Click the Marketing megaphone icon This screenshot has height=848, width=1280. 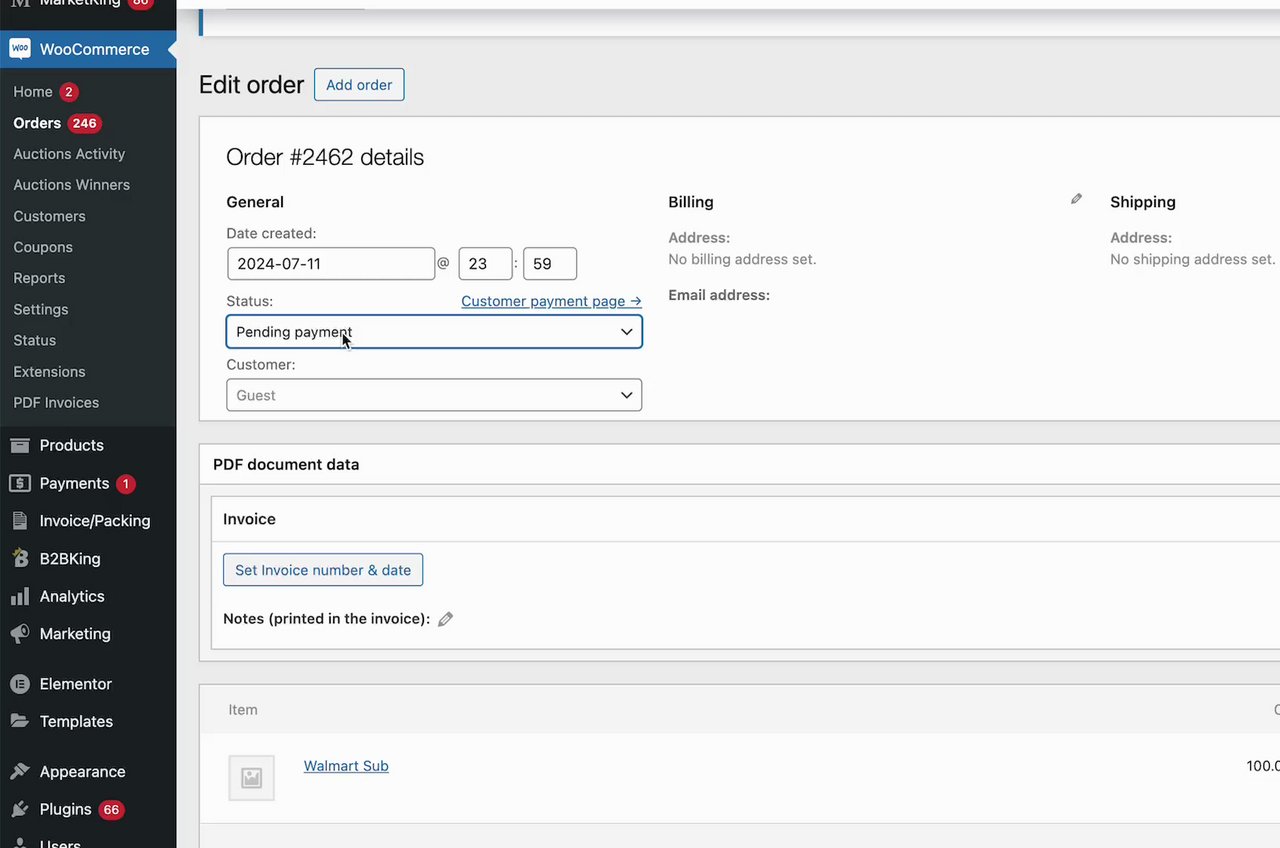tap(20, 634)
